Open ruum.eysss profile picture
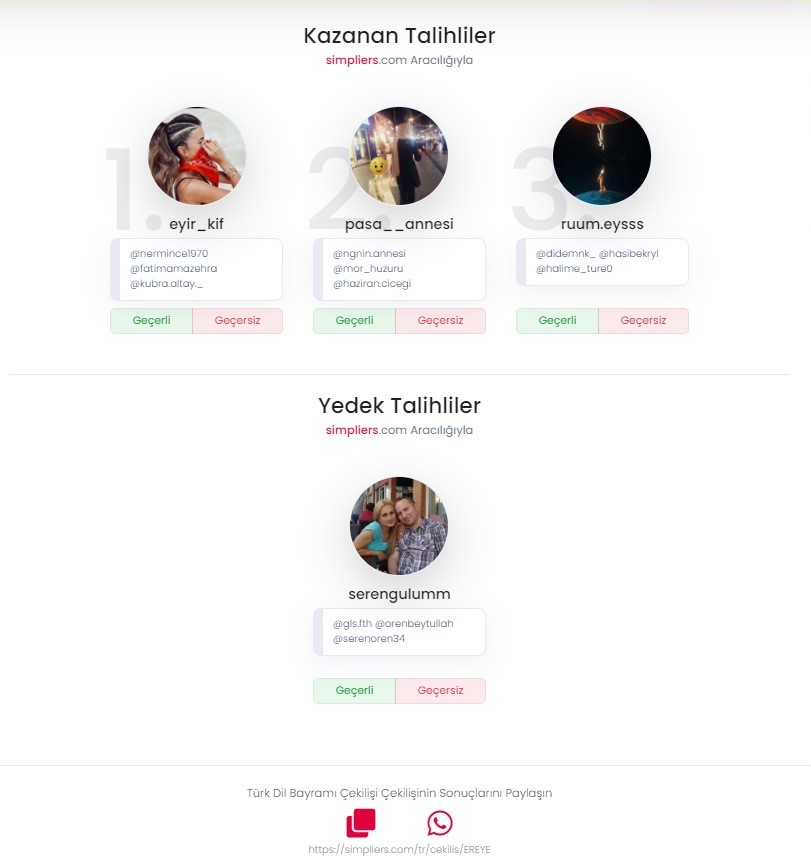This screenshot has width=811, height=857. (602, 156)
